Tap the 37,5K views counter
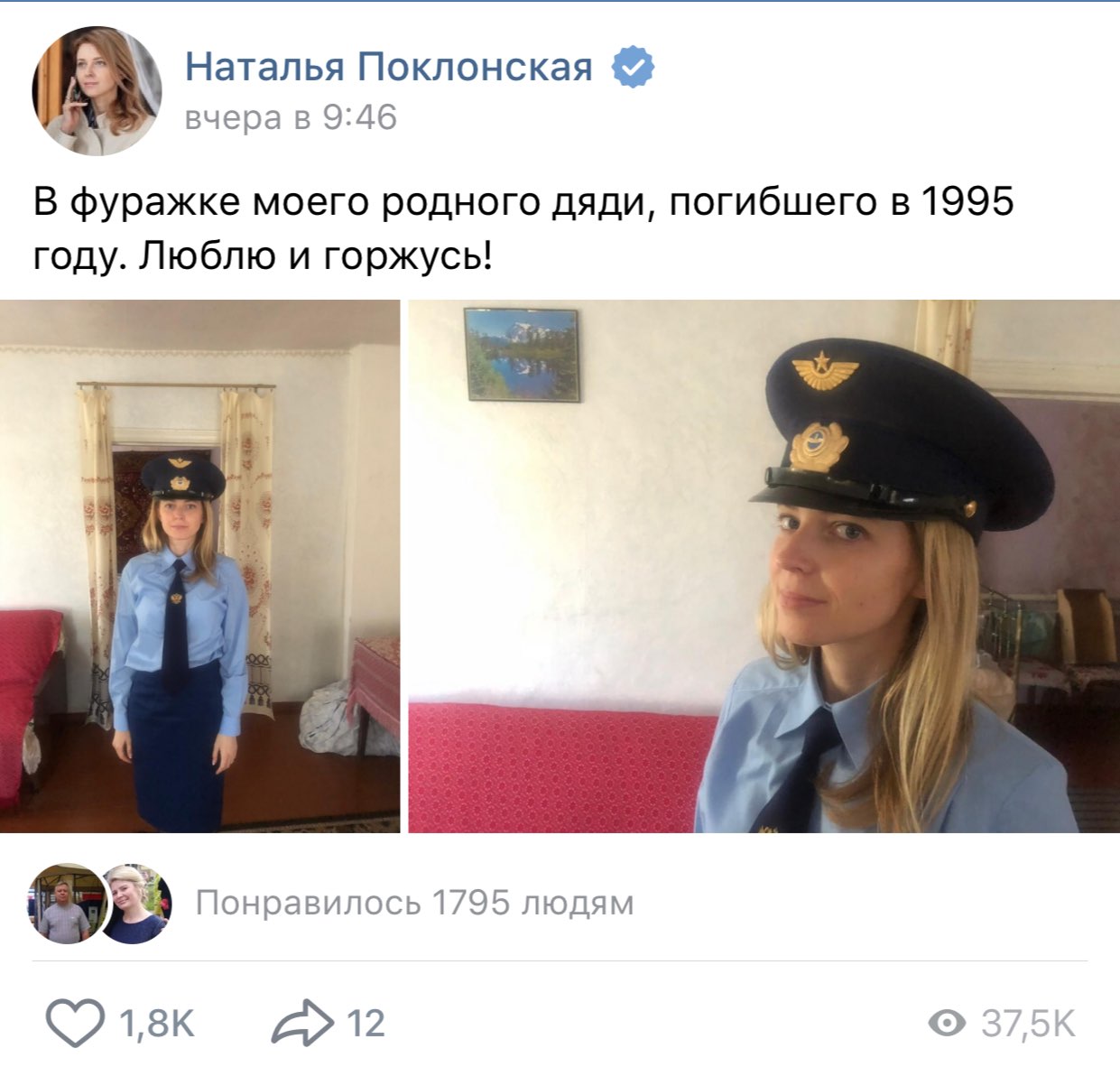 pyautogui.click(x=1029, y=1024)
